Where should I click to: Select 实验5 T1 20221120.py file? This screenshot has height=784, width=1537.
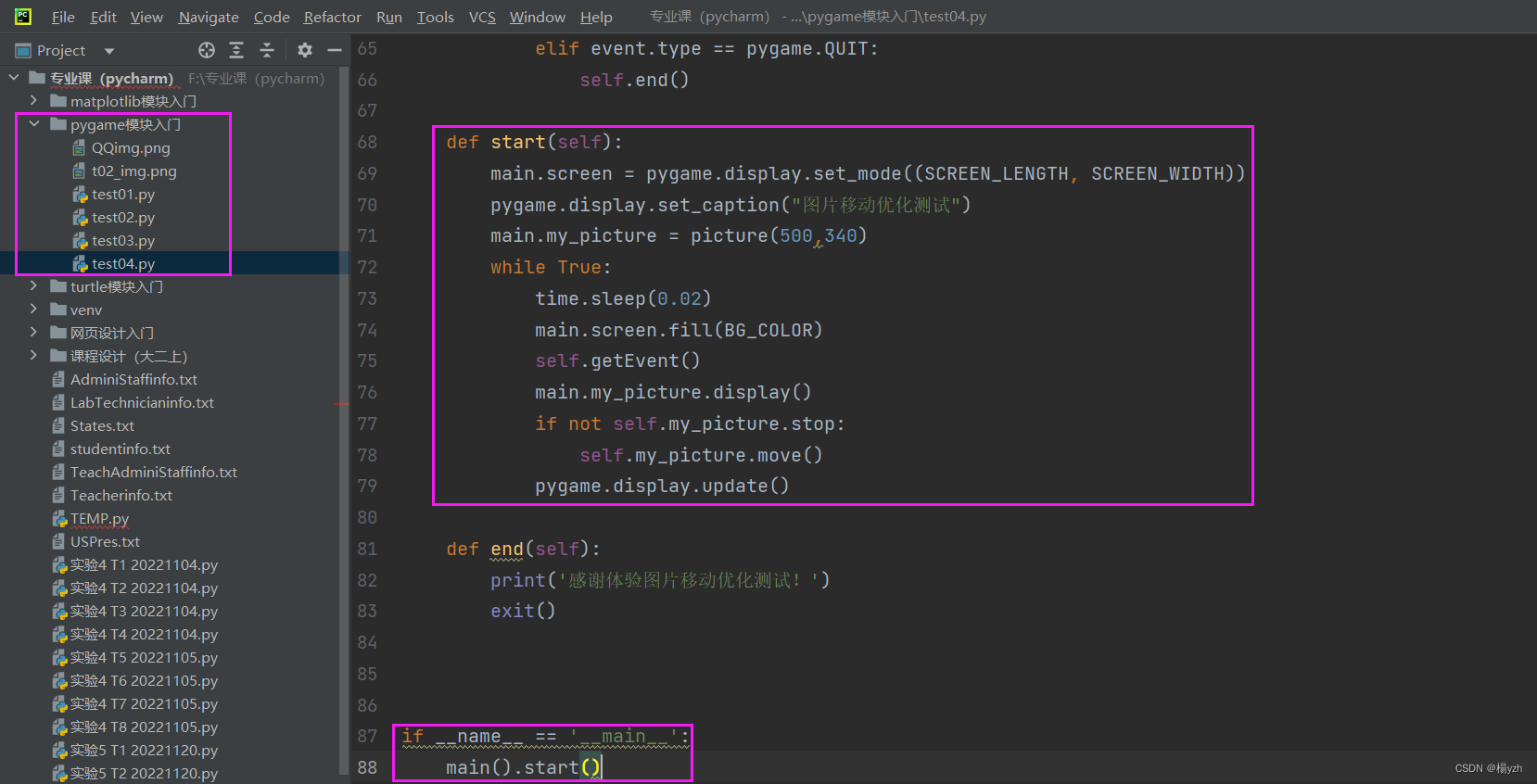tap(144, 750)
